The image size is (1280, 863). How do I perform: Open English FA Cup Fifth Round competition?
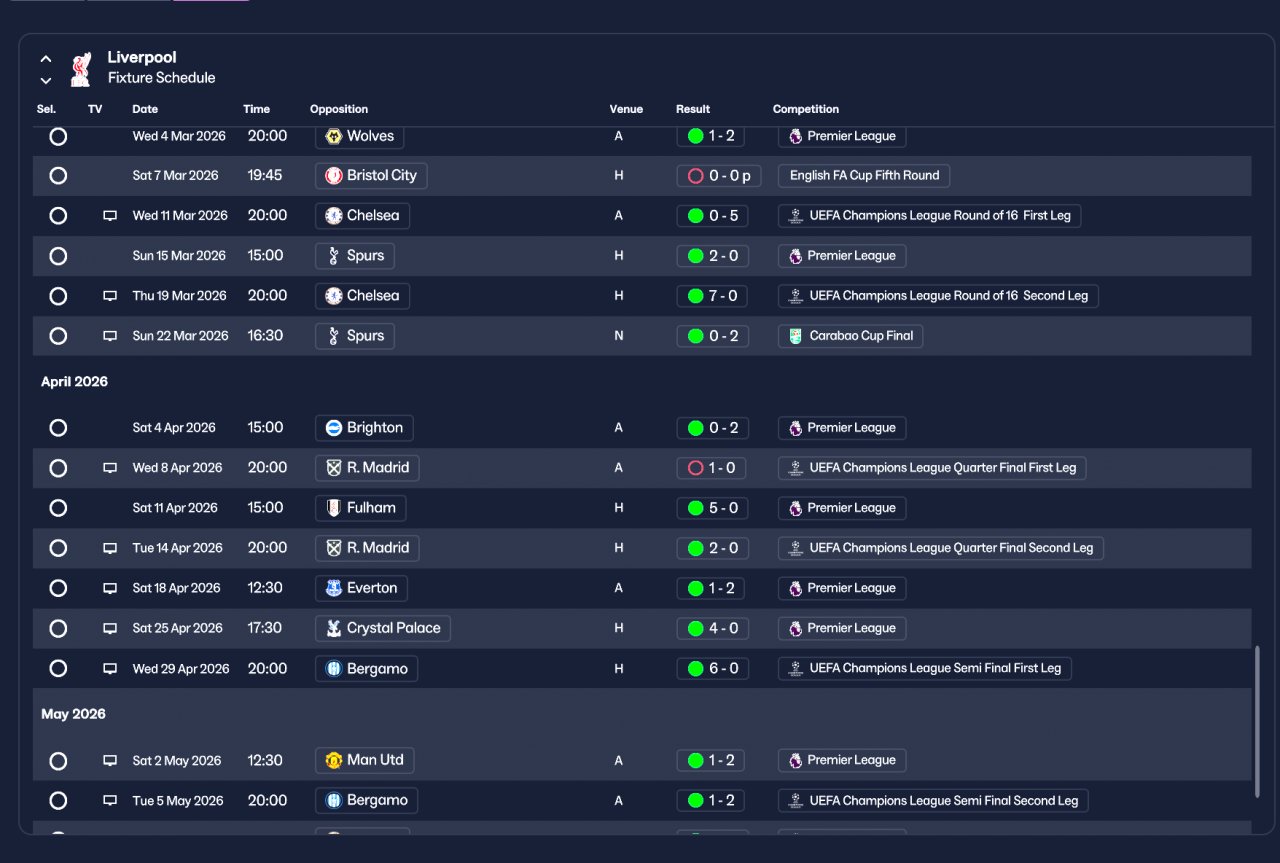pyautogui.click(x=864, y=176)
